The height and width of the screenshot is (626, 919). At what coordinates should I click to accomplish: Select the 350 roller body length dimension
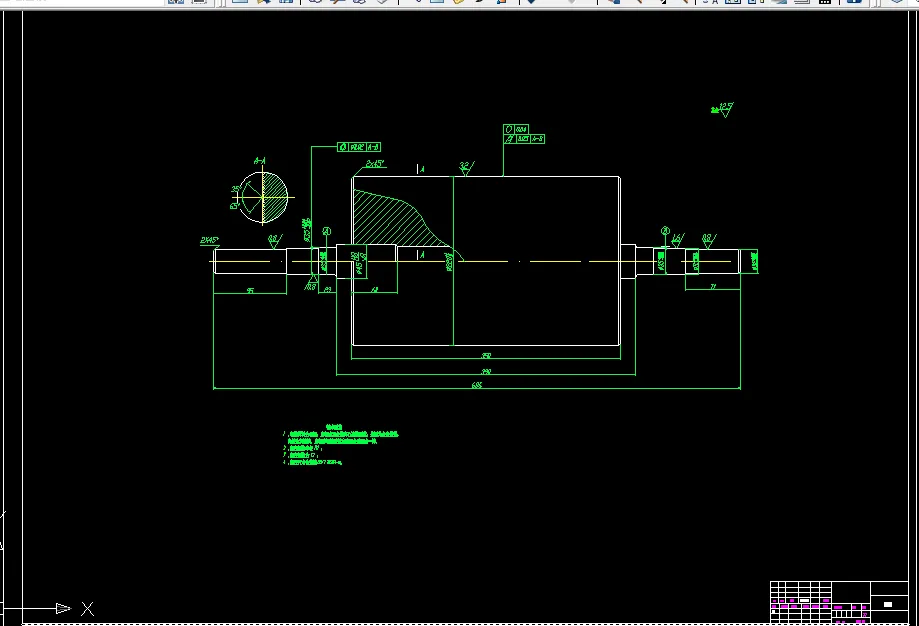click(x=486, y=355)
